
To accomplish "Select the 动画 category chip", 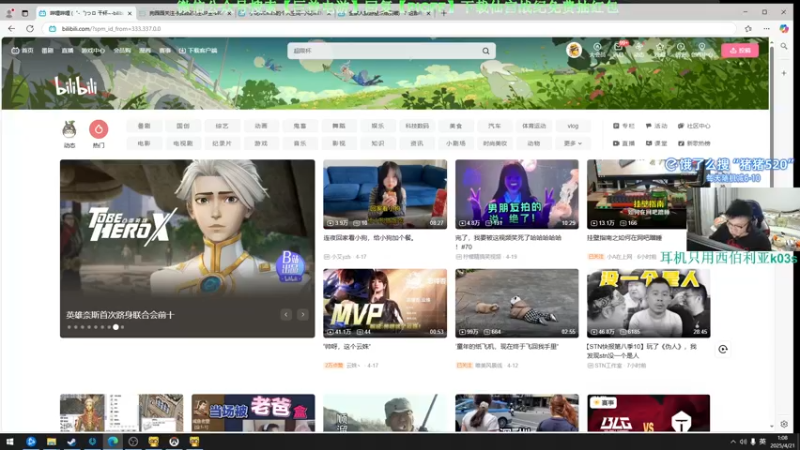I will [261, 126].
